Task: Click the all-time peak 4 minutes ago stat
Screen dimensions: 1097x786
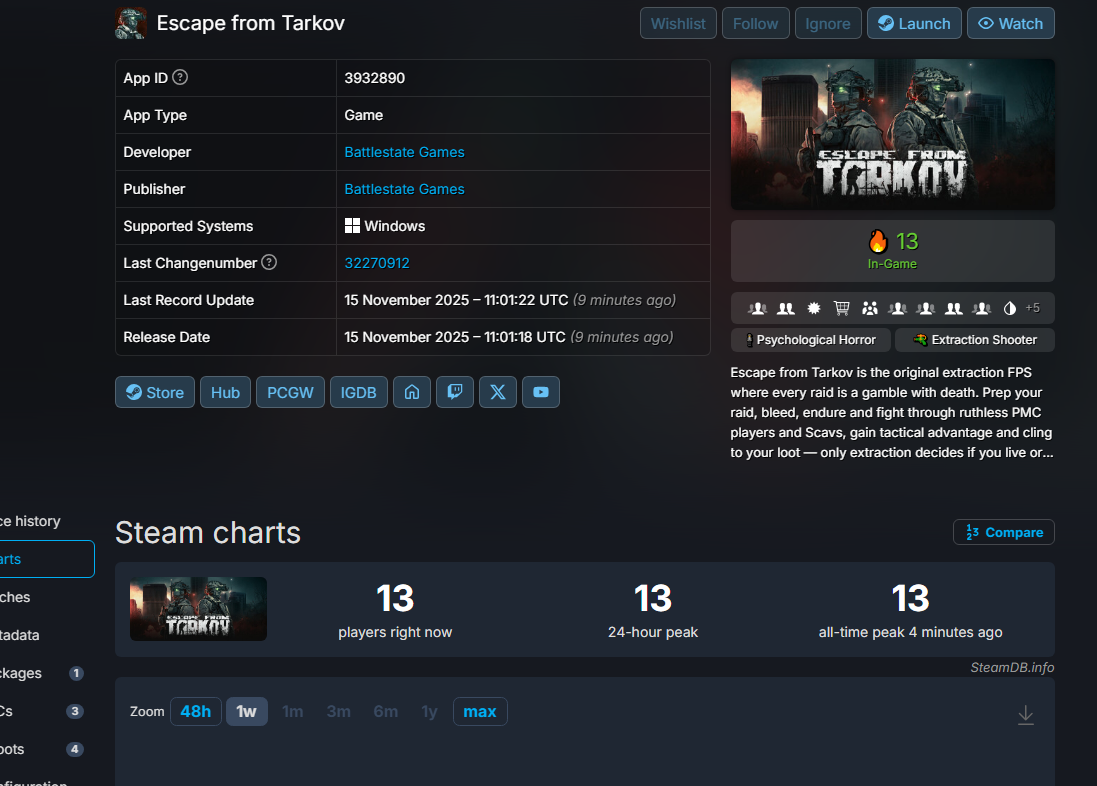Action: pyautogui.click(x=910, y=610)
